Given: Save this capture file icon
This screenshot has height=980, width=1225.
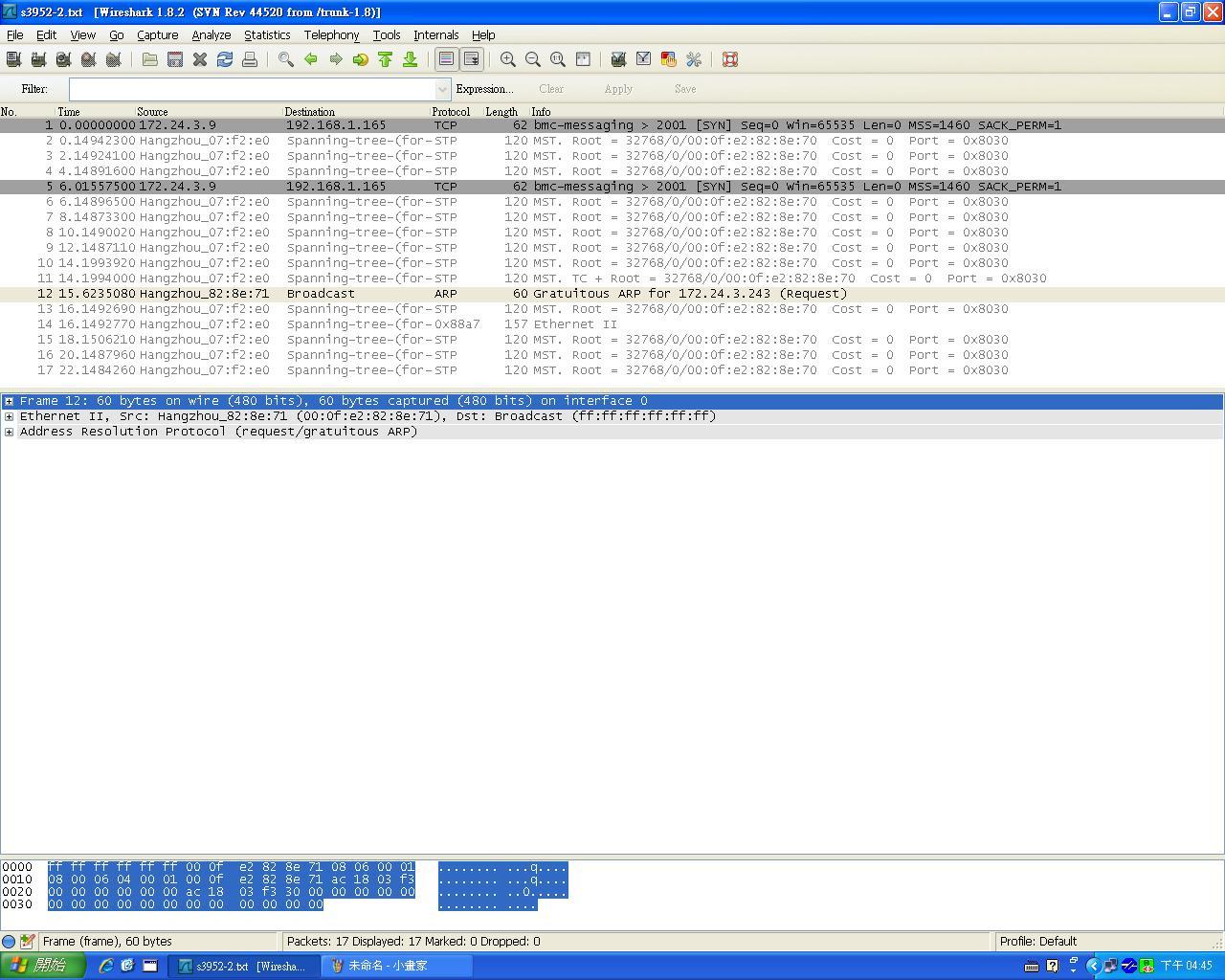Looking at the screenshot, I should 175,59.
